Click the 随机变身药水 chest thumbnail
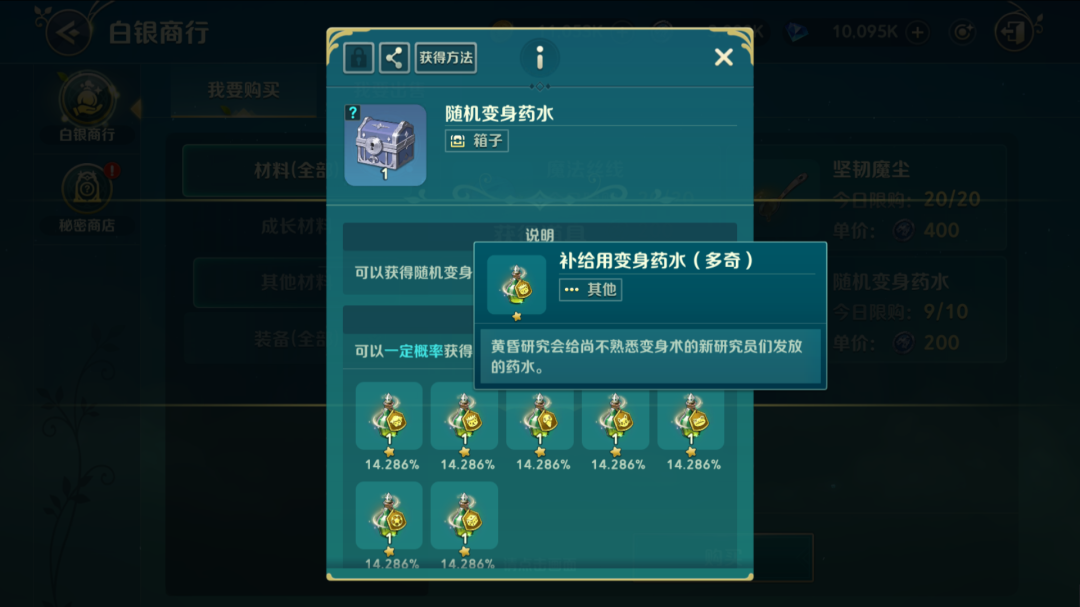The height and width of the screenshot is (607, 1080). [385, 145]
